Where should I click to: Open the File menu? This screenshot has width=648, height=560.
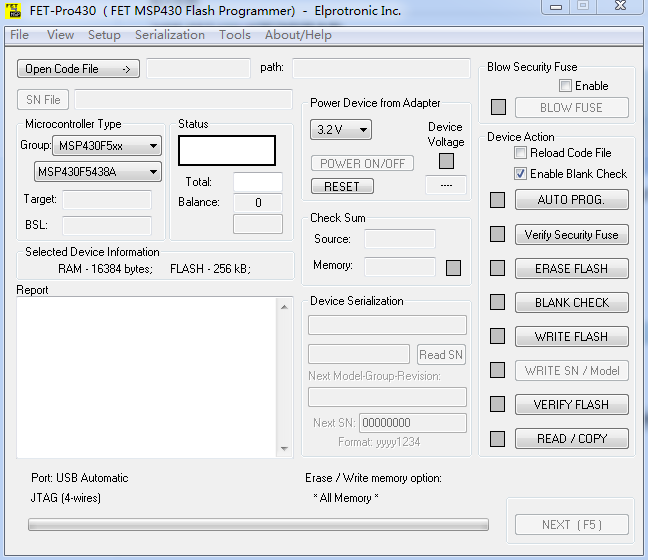[19, 35]
